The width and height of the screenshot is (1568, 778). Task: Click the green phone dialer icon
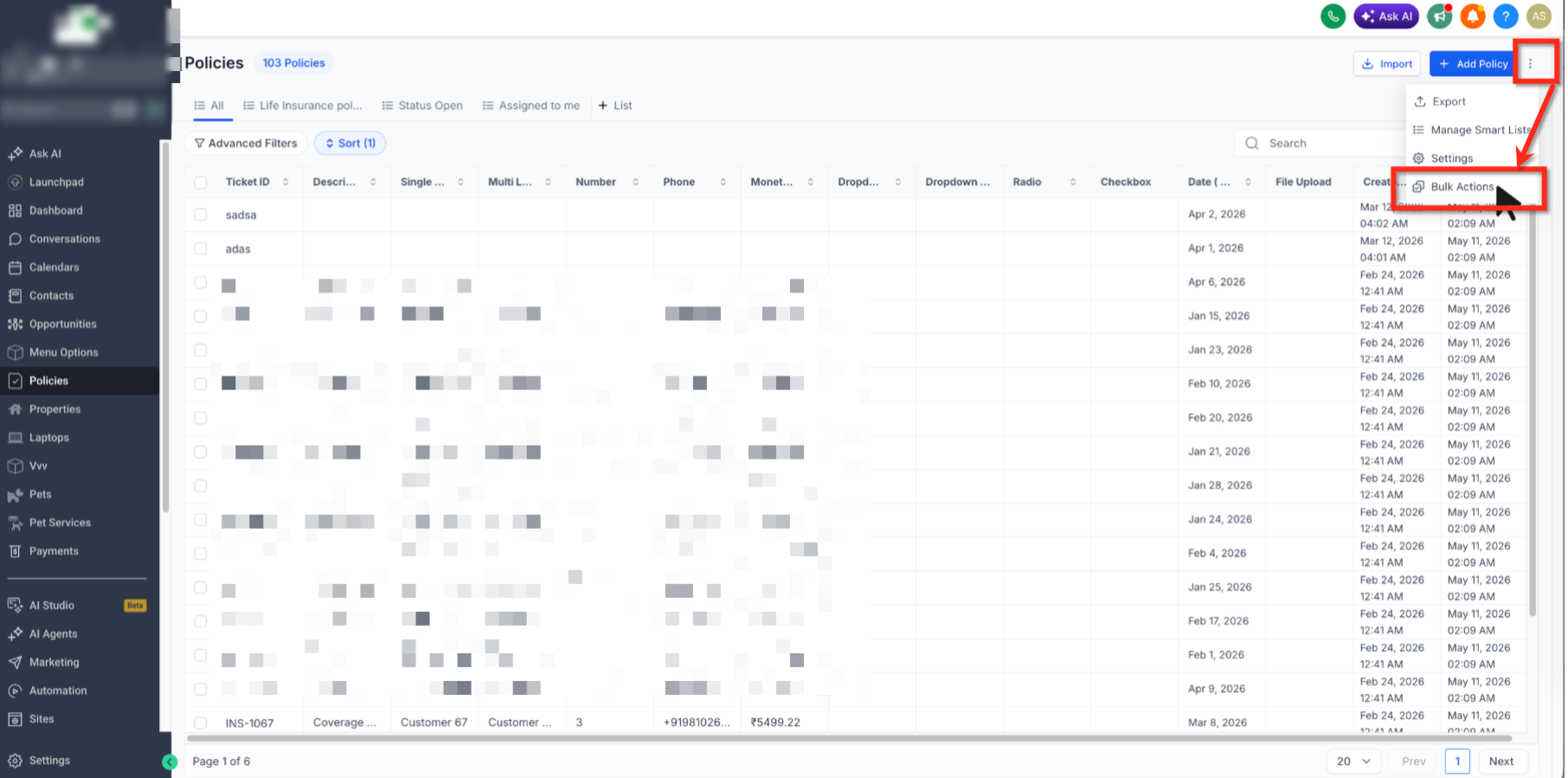[1333, 16]
